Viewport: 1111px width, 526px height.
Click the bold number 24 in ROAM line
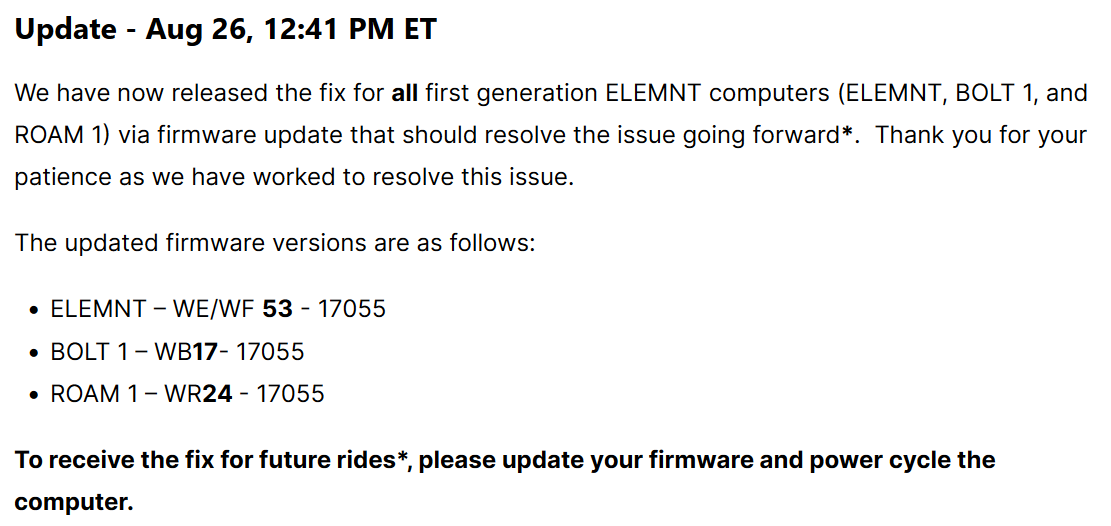[x=218, y=393]
